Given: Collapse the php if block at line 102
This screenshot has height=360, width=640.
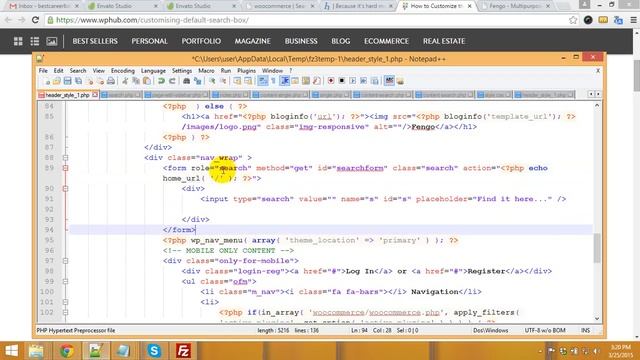Looking at the screenshot, I should pos(65,312).
